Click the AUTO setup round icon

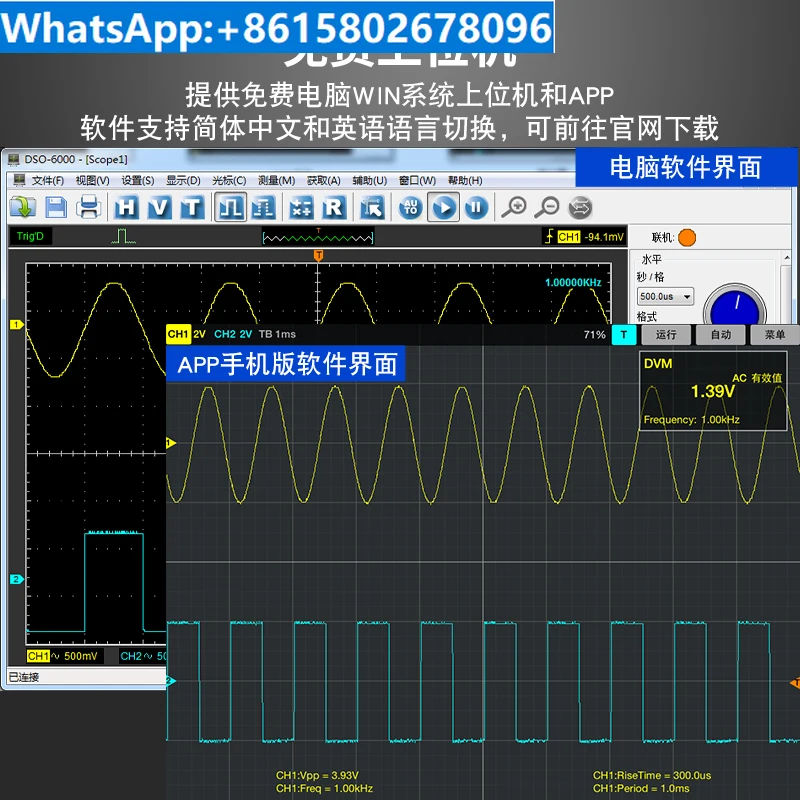pyautogui.click(x=411, y=208)
